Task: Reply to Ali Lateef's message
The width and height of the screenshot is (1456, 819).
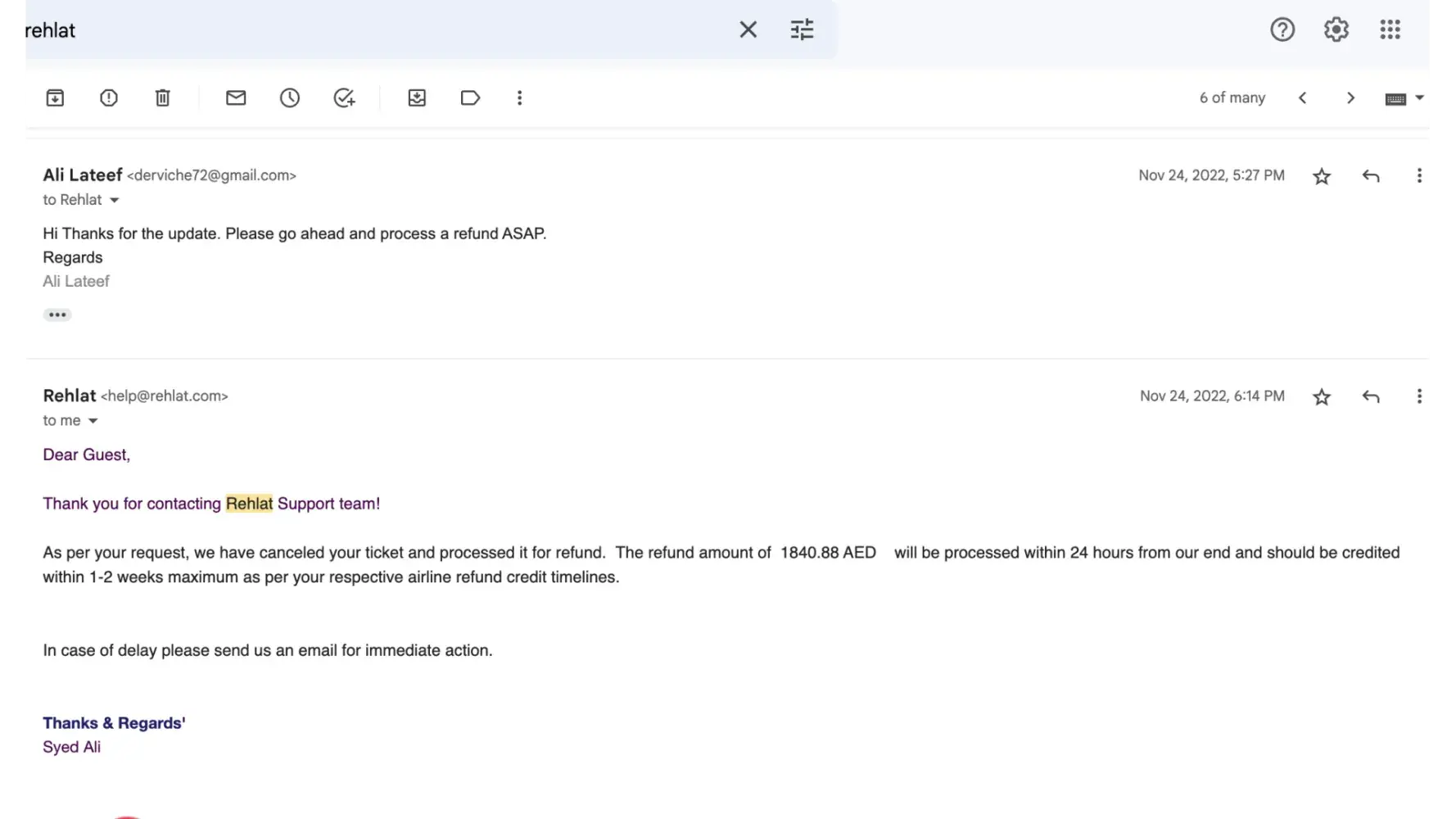Action: point(1371,176)
